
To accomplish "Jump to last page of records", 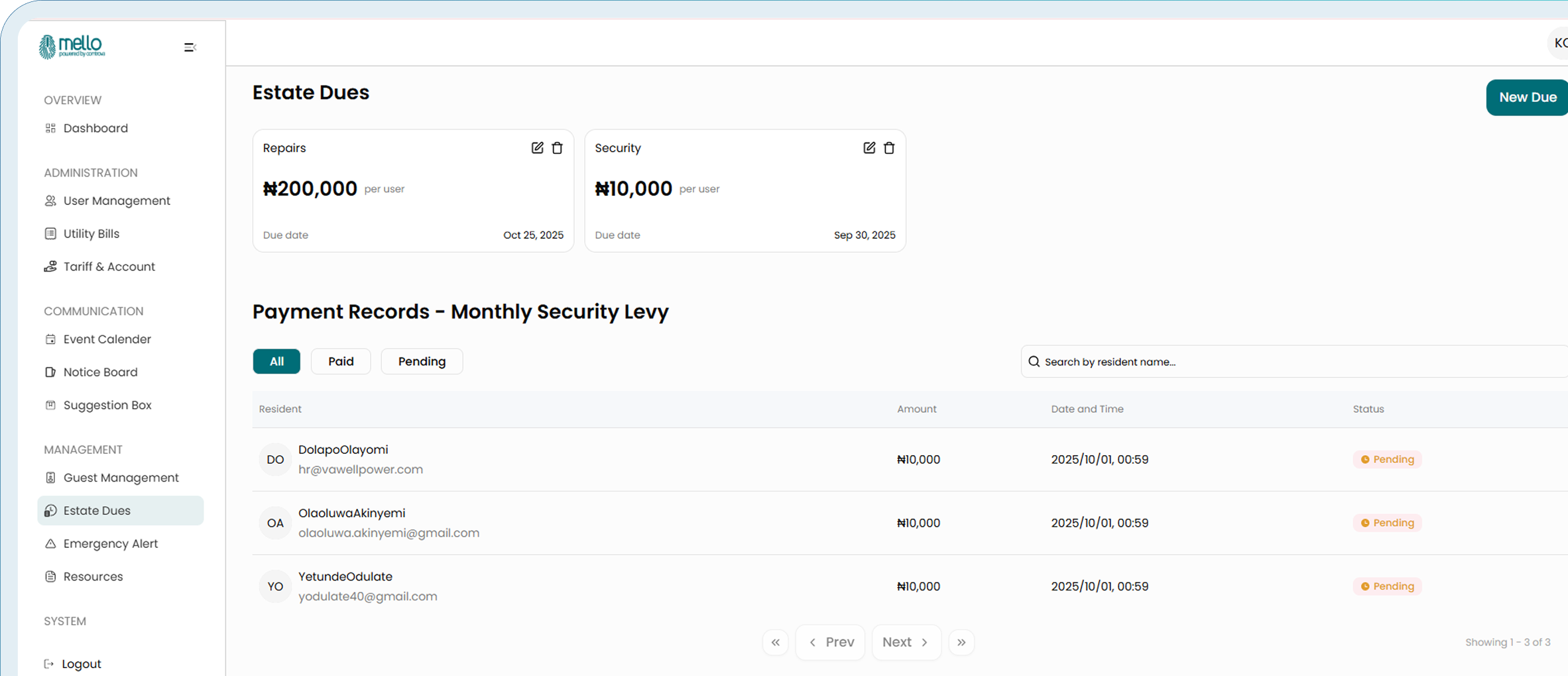I will 961,642.
